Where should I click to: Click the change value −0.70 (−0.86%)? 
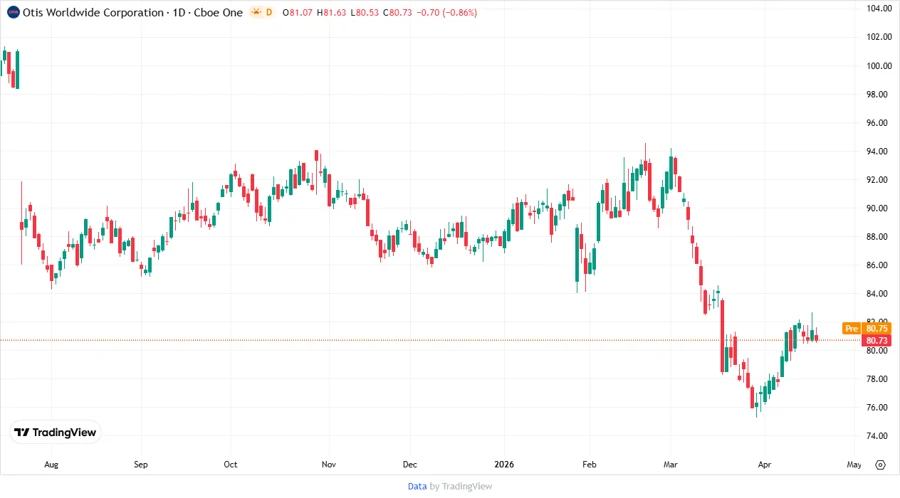click(447, 12)
